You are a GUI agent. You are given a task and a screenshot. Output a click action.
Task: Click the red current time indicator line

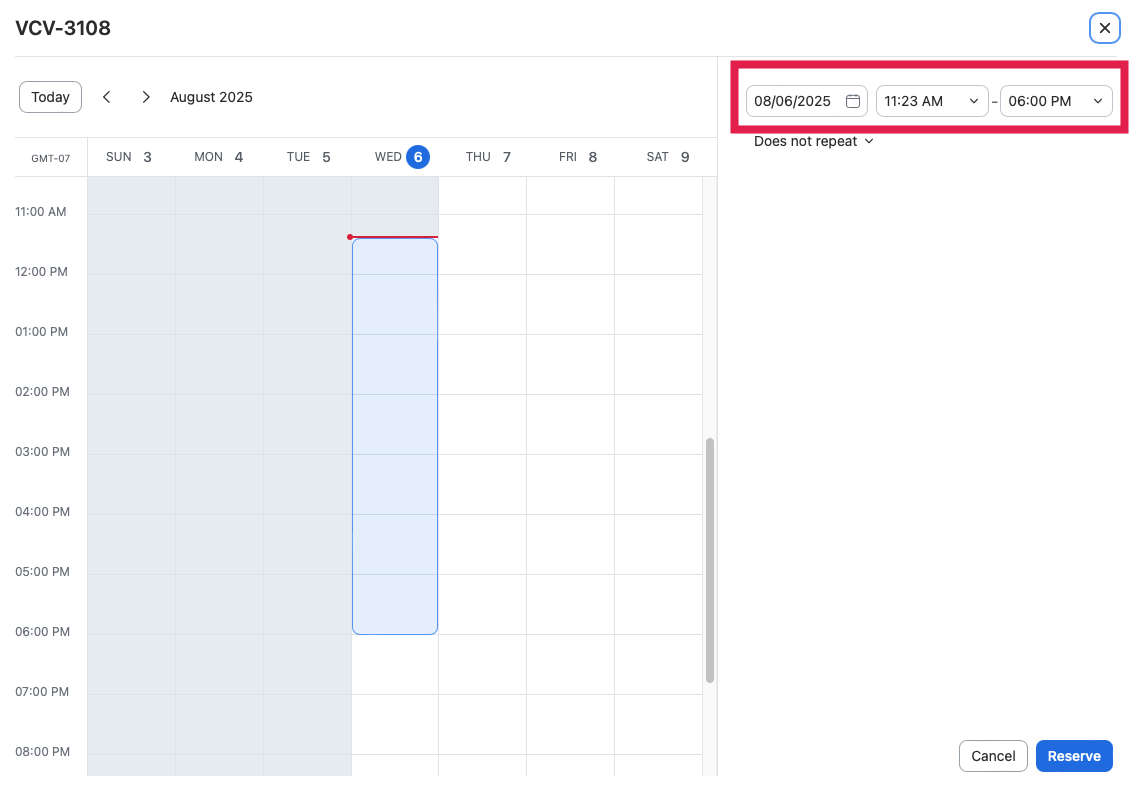394,237
